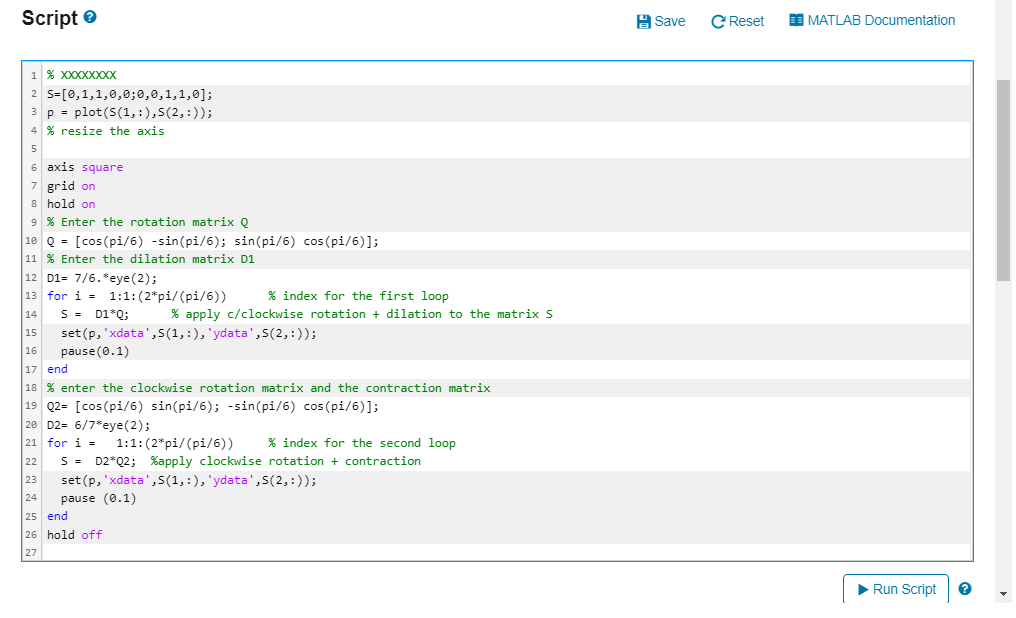Click the help icon beside Script heading
Screen dimensions: 1016x618
[x=90, y=18]
